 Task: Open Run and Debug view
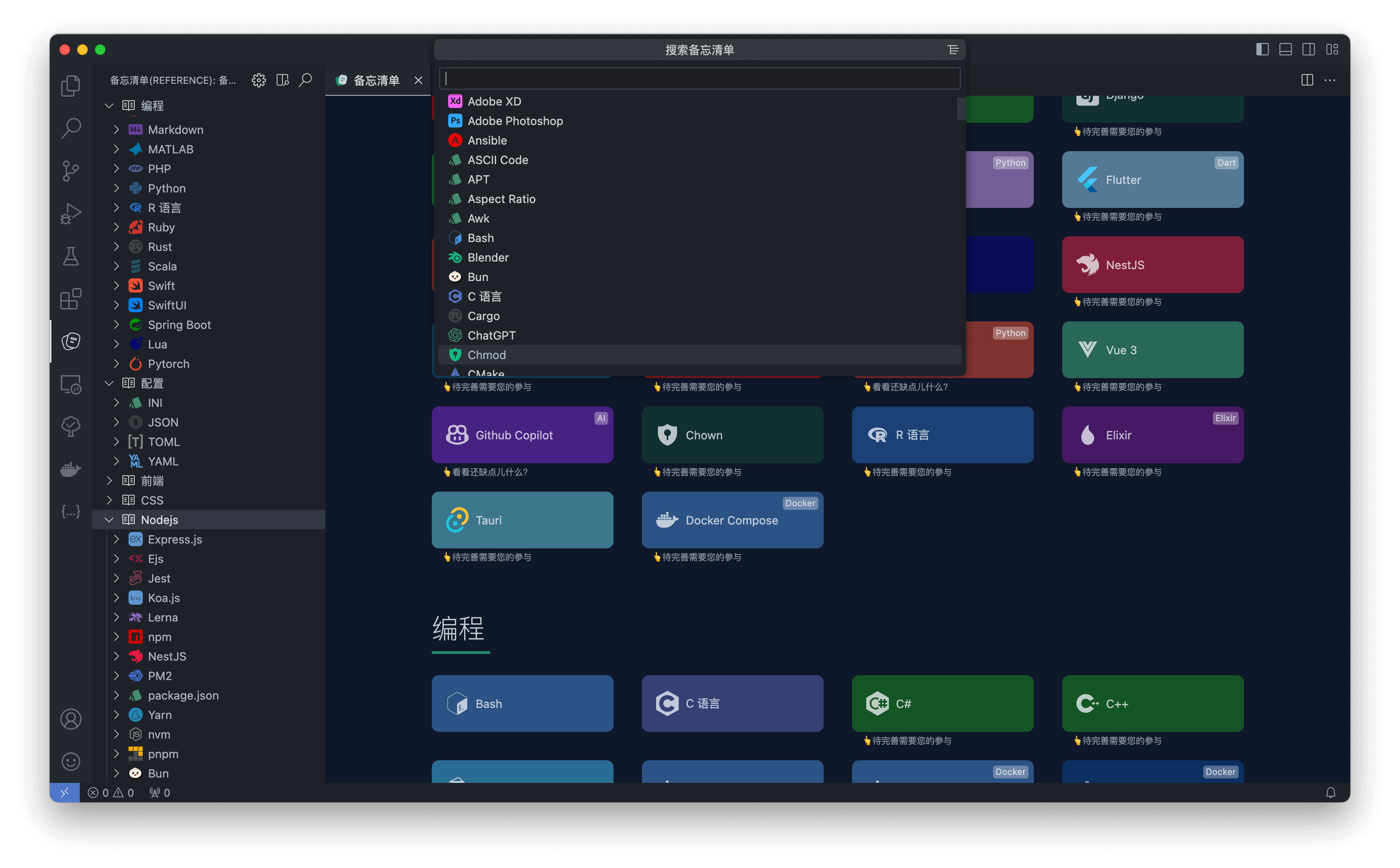[x=70, y=214]
